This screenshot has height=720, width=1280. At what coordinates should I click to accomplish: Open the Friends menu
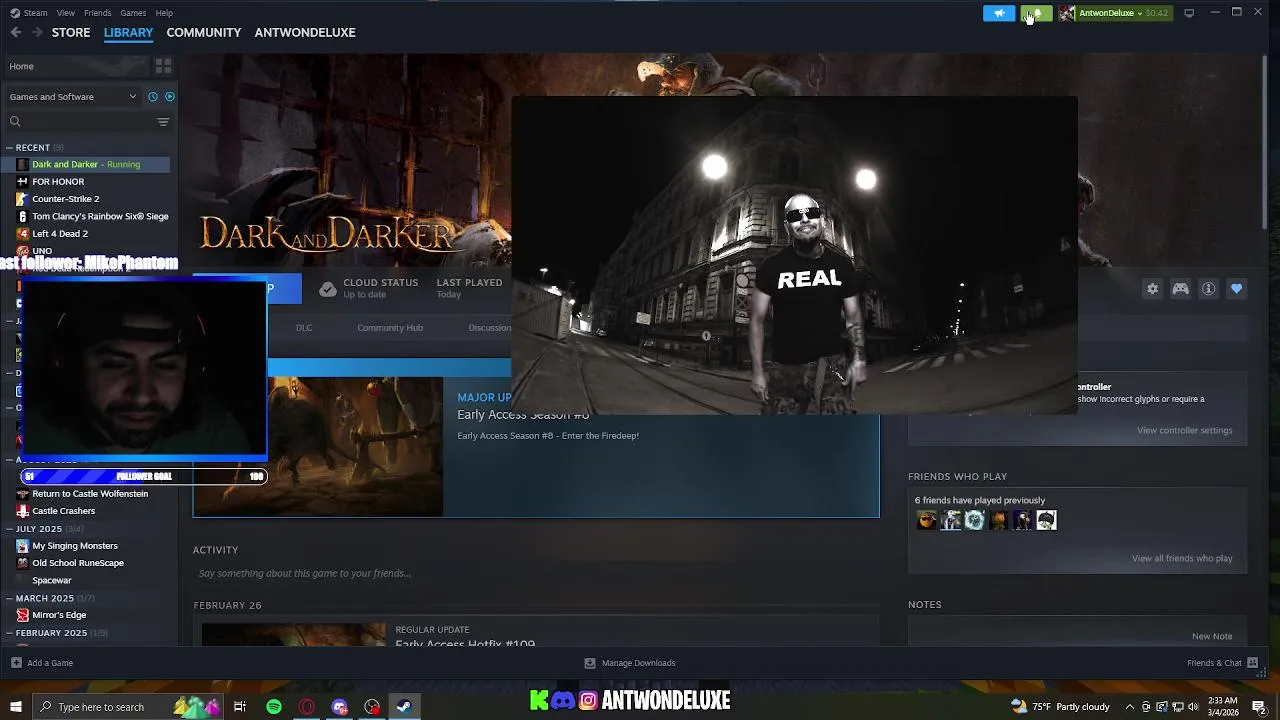[98, 13]
